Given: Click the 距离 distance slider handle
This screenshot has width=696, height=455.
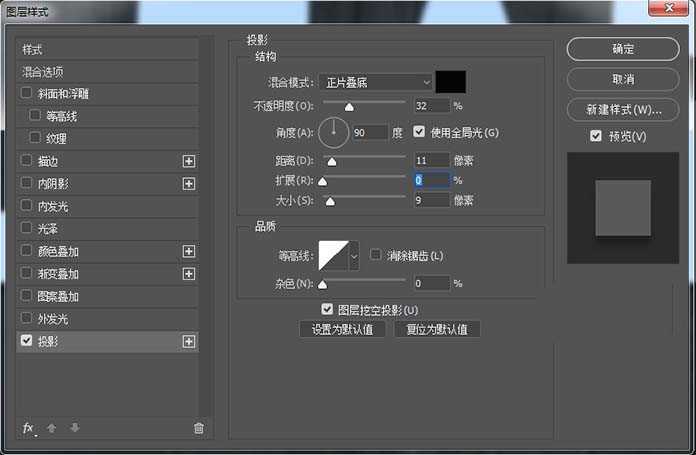Looking at the screenshot, I should coord(332,162).
